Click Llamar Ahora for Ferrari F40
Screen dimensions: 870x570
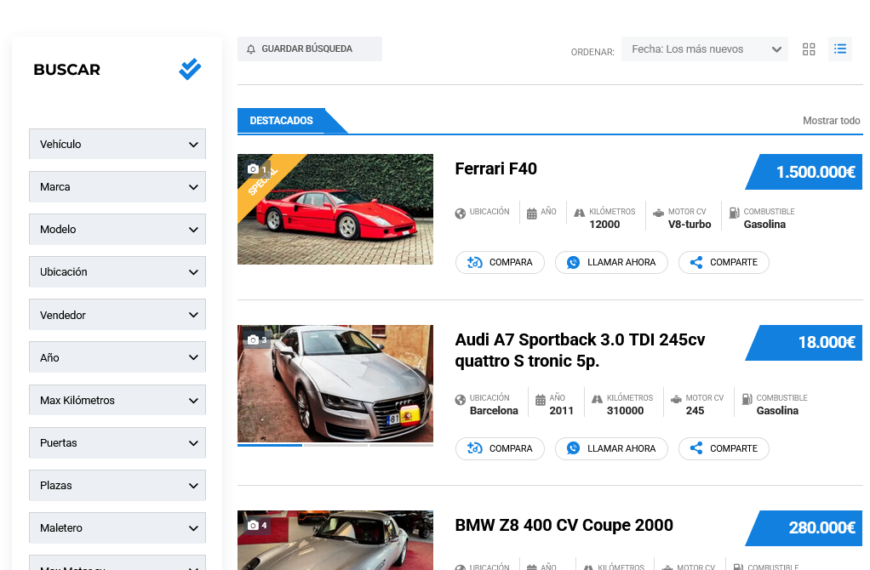(x=611, y=262)
